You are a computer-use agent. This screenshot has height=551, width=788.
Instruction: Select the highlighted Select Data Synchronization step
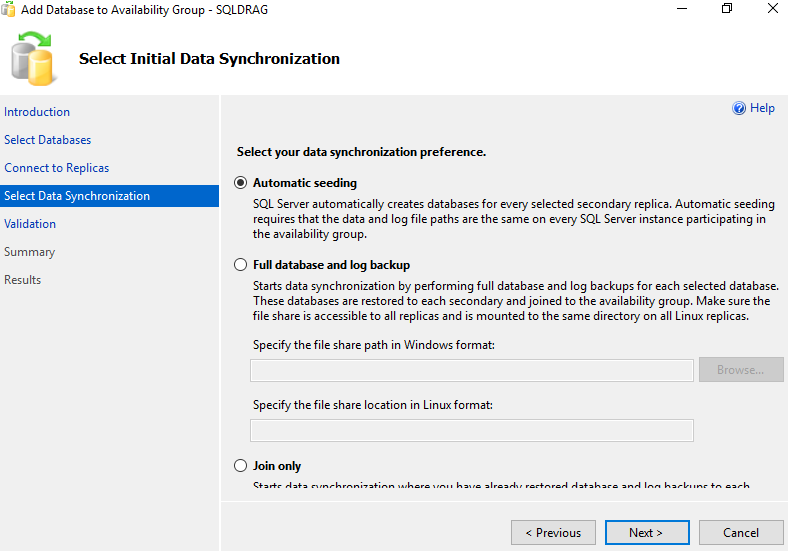point(77,196)
